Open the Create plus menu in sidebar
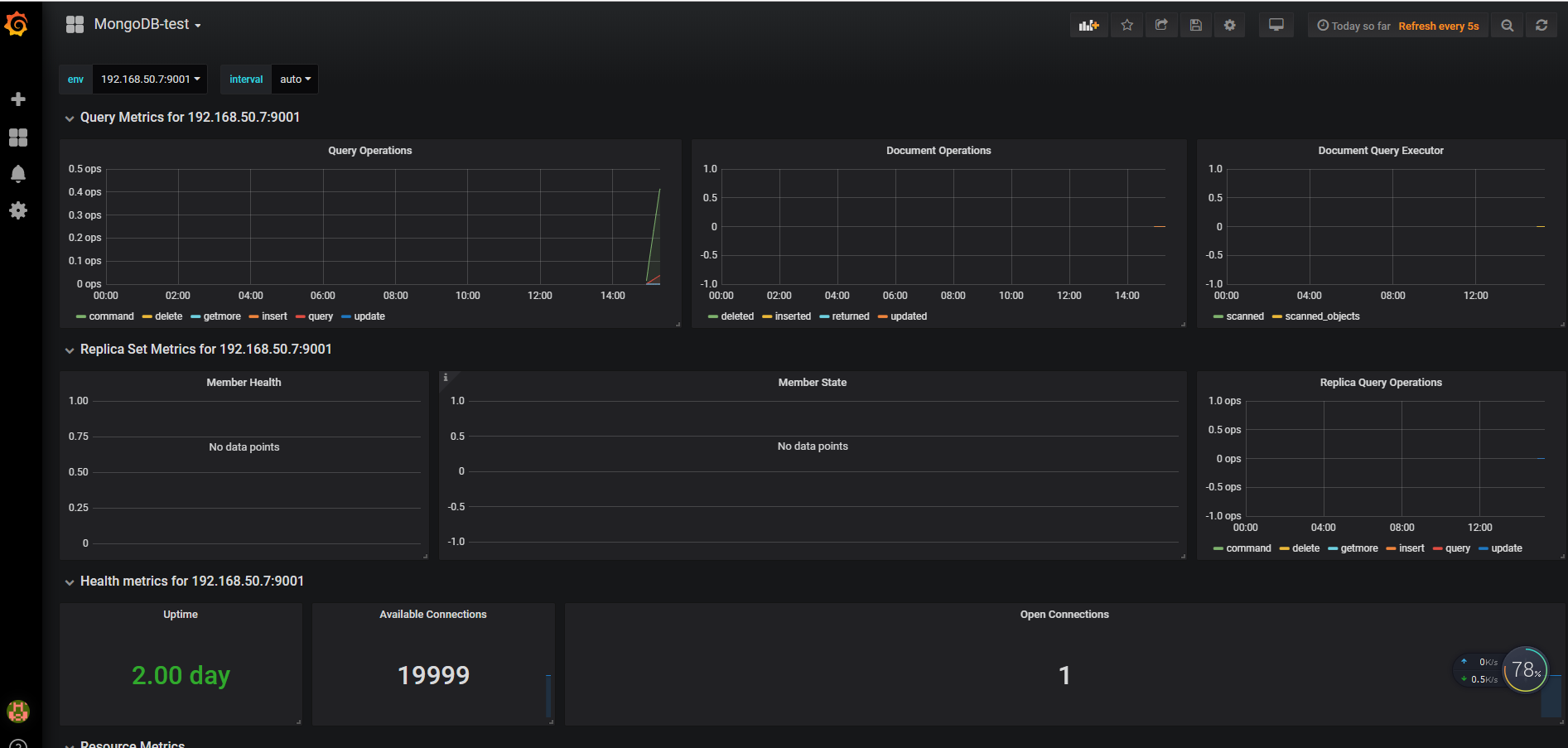The height and width of the screenshot is (748, 1568). tap(18, 99)
